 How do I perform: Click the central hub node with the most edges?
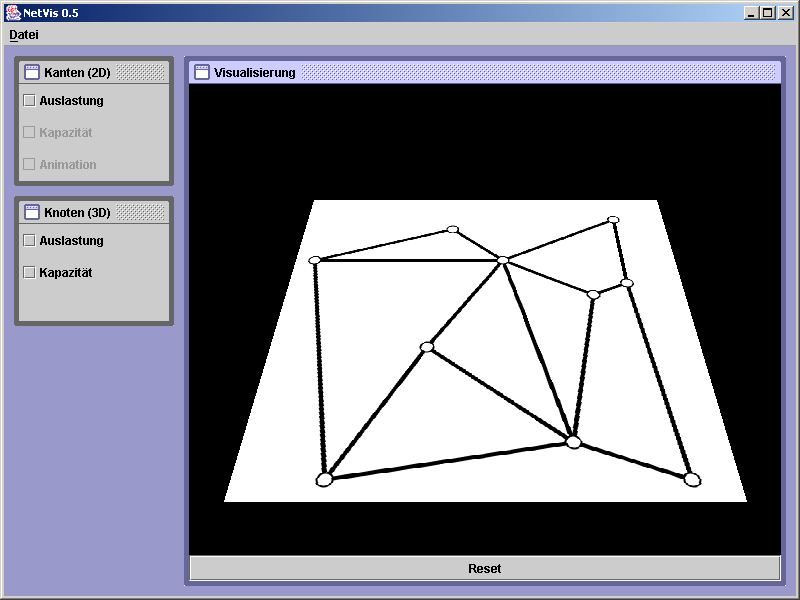(503, 260)
